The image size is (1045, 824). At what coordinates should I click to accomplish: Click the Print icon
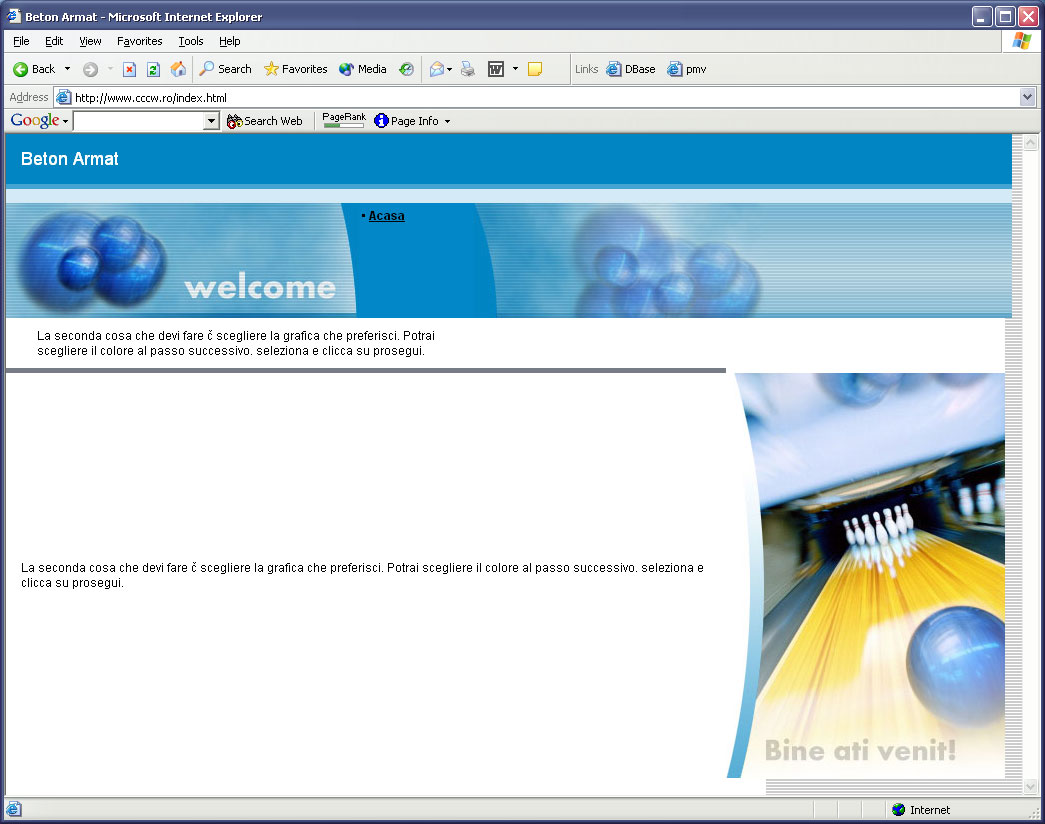click(468, 69)
